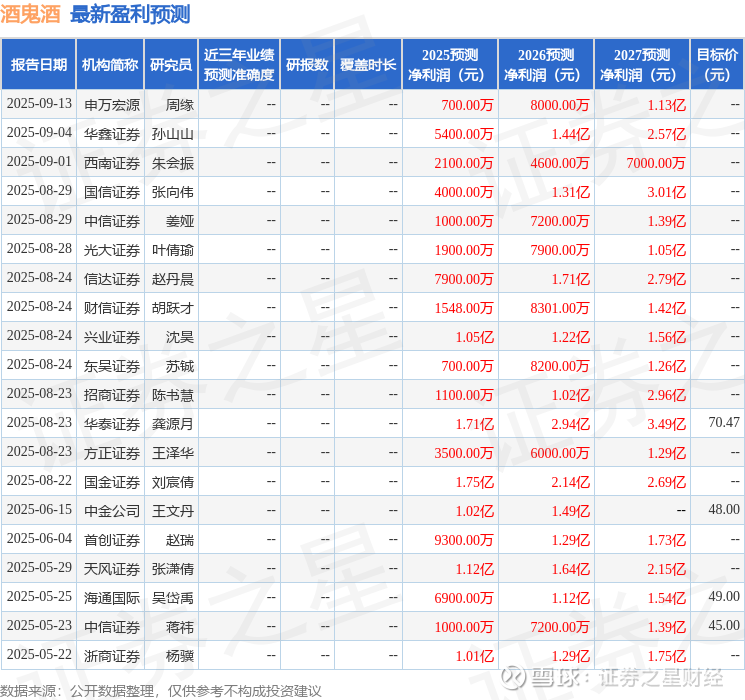Image resolution: width=745 pixels, height=700 pixels.
Task: Select institution 中金公司
Action: (x=112, y=511)
